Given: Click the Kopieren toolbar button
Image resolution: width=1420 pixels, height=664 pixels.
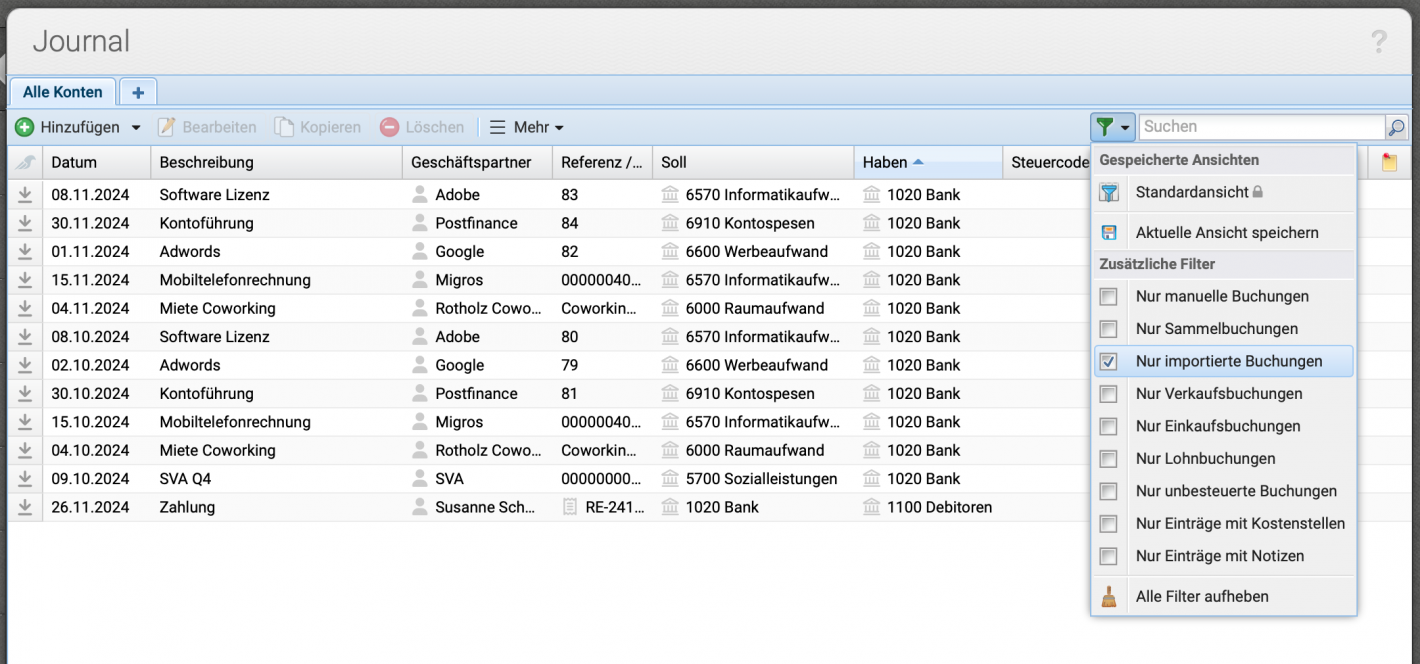Looking at the screenshot, I should [x=318, y=127].
